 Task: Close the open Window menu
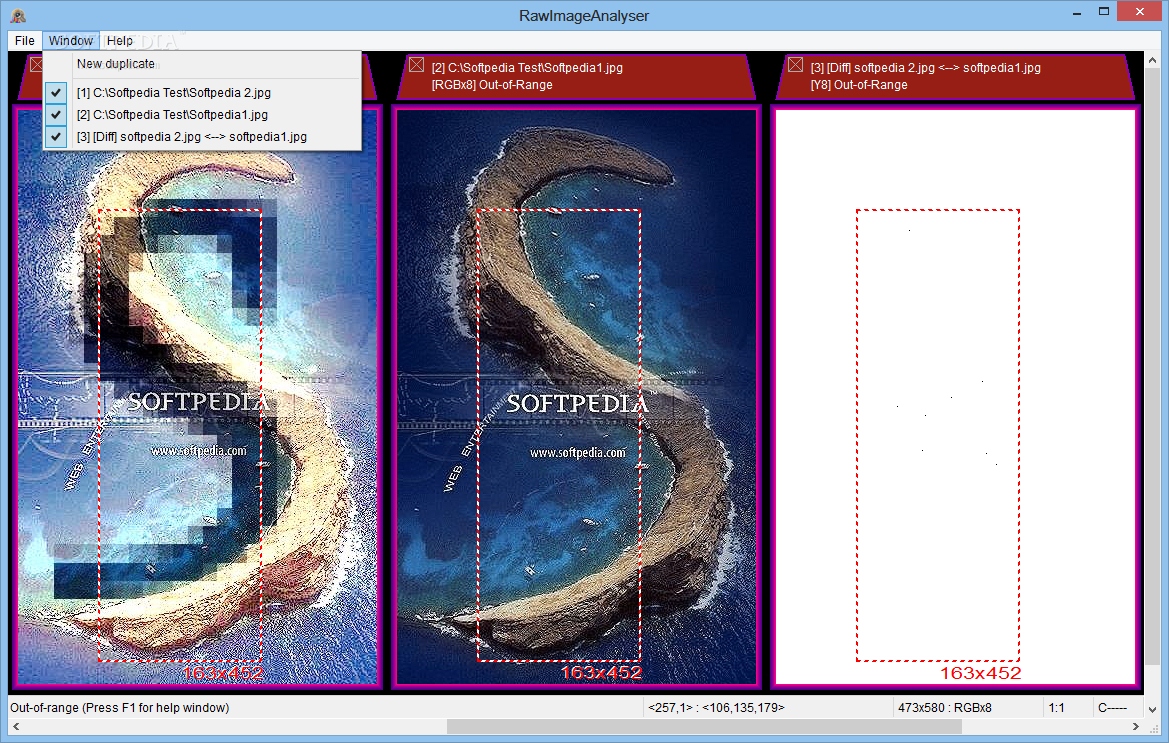(x=71, y=40)
